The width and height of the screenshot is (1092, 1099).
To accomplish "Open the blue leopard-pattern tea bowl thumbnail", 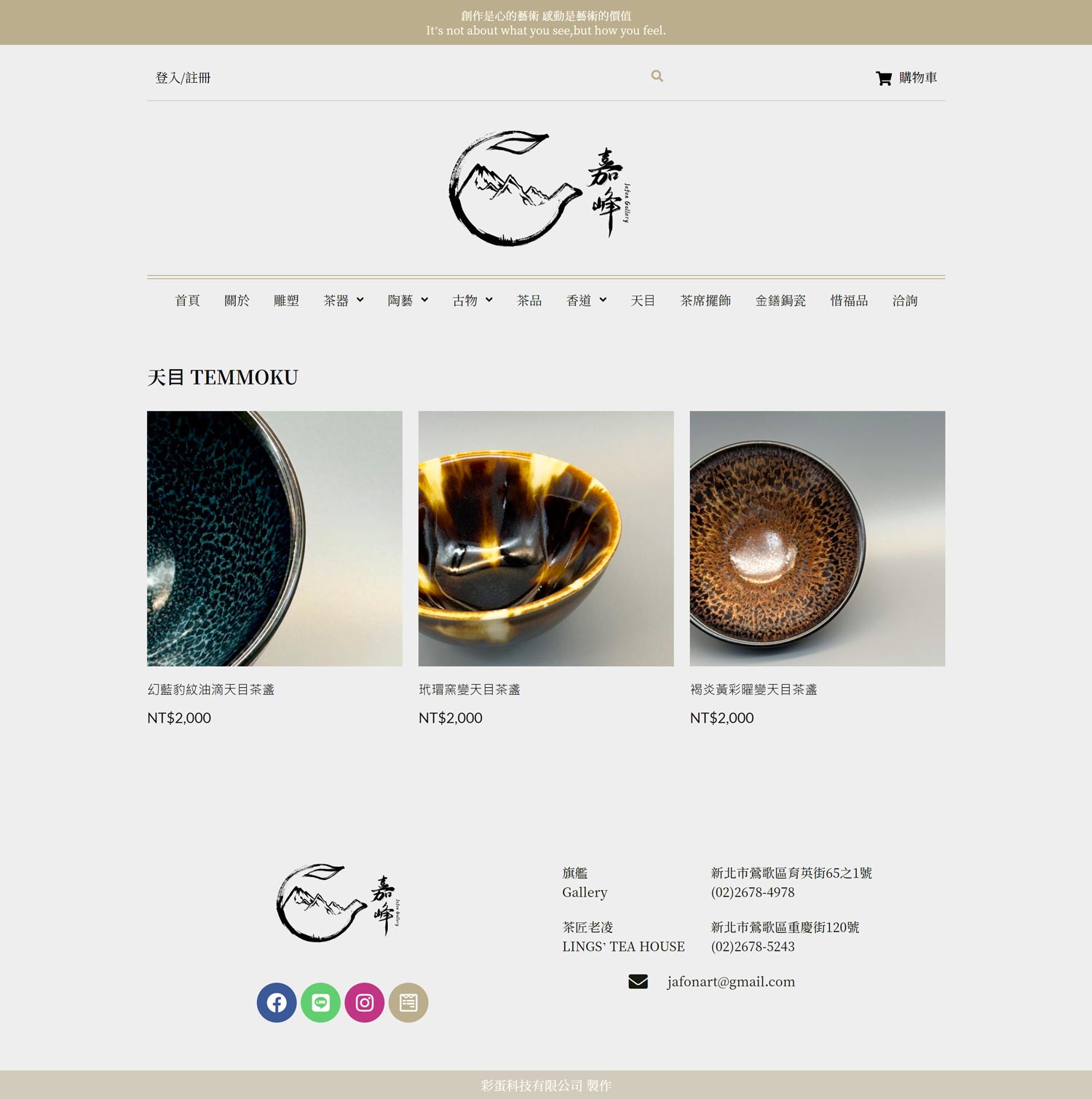I will pyautogui.click(x=274, y=539).
